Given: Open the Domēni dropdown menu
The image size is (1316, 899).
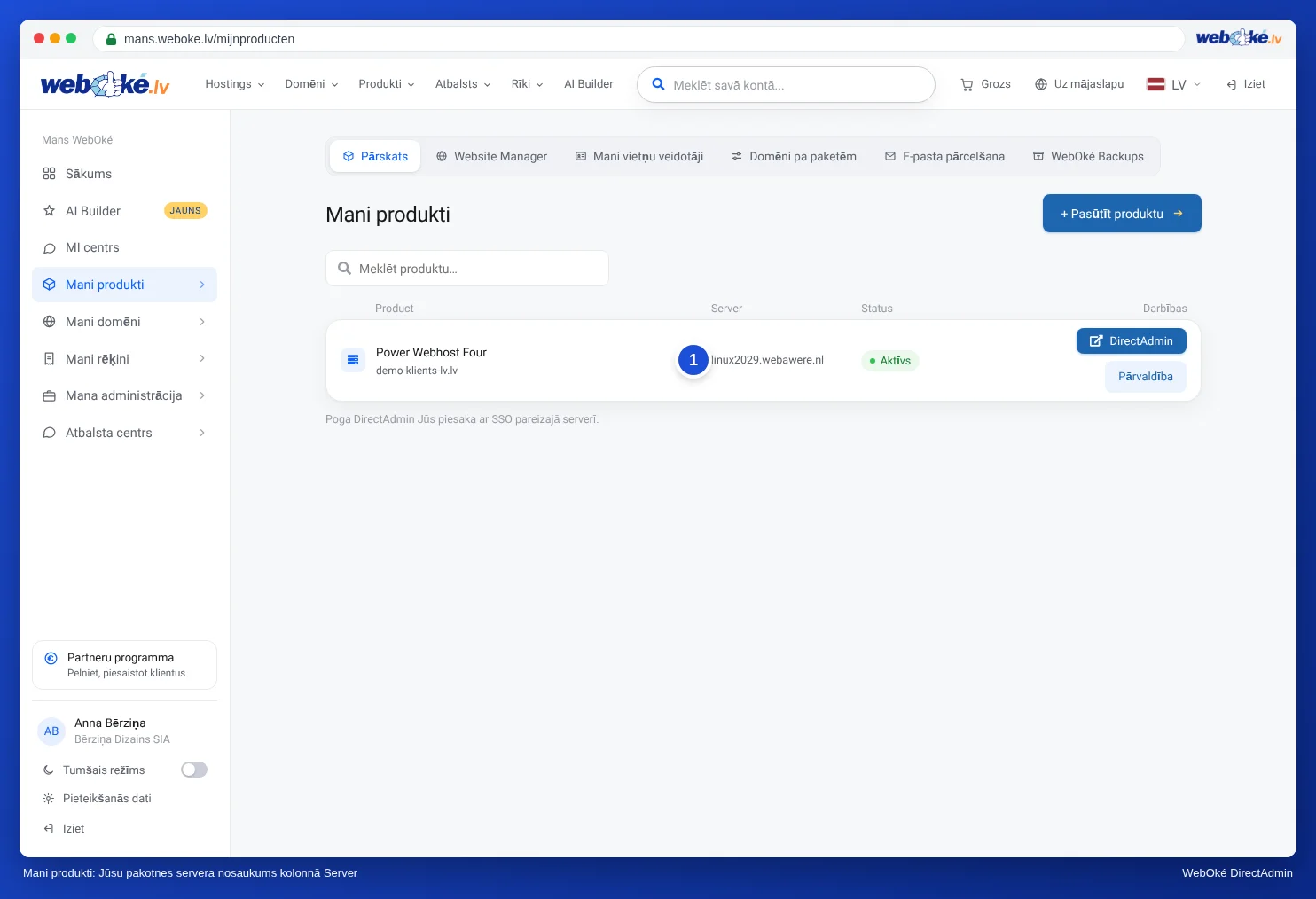Looking at the screenshot, I should (x=311, y=84).
